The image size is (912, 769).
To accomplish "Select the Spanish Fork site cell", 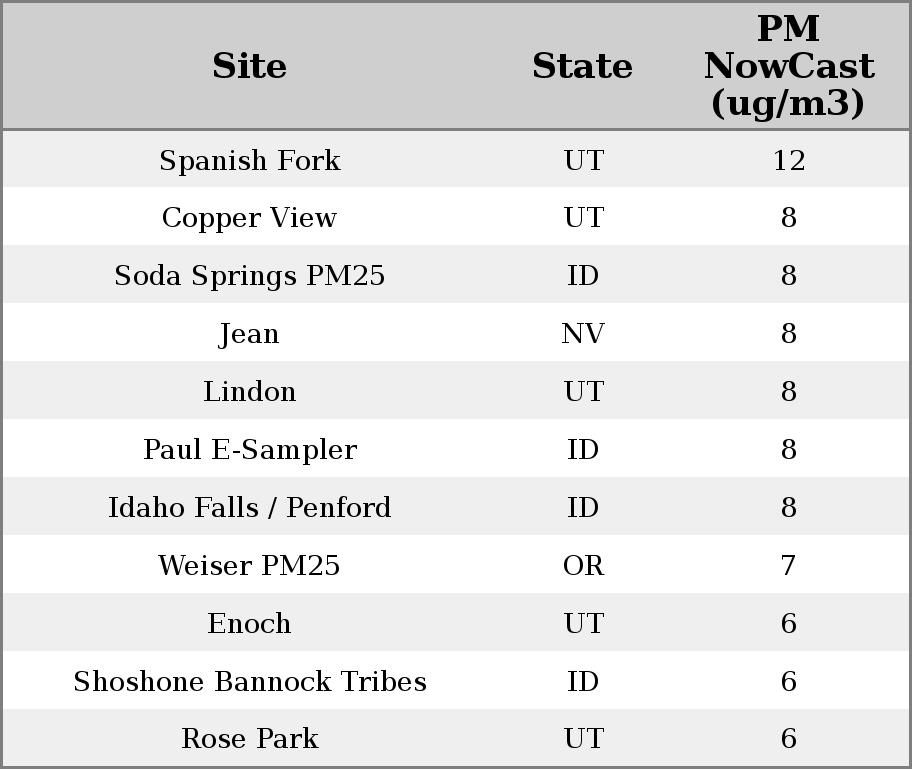I will pos(250,161).
